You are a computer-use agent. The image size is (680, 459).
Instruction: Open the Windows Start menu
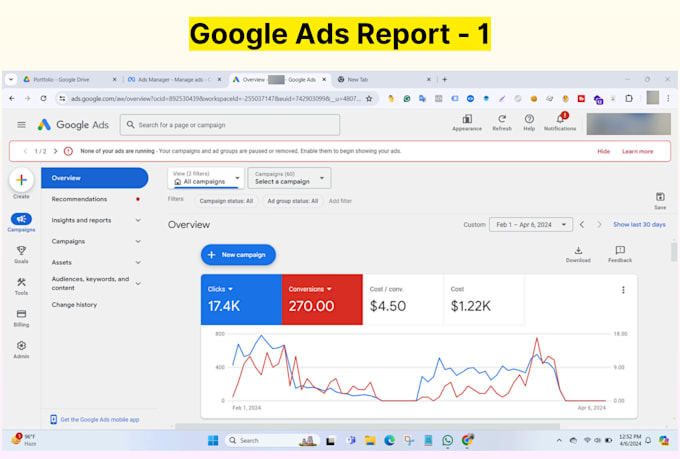pyautogui.click(x=213, y=440)
